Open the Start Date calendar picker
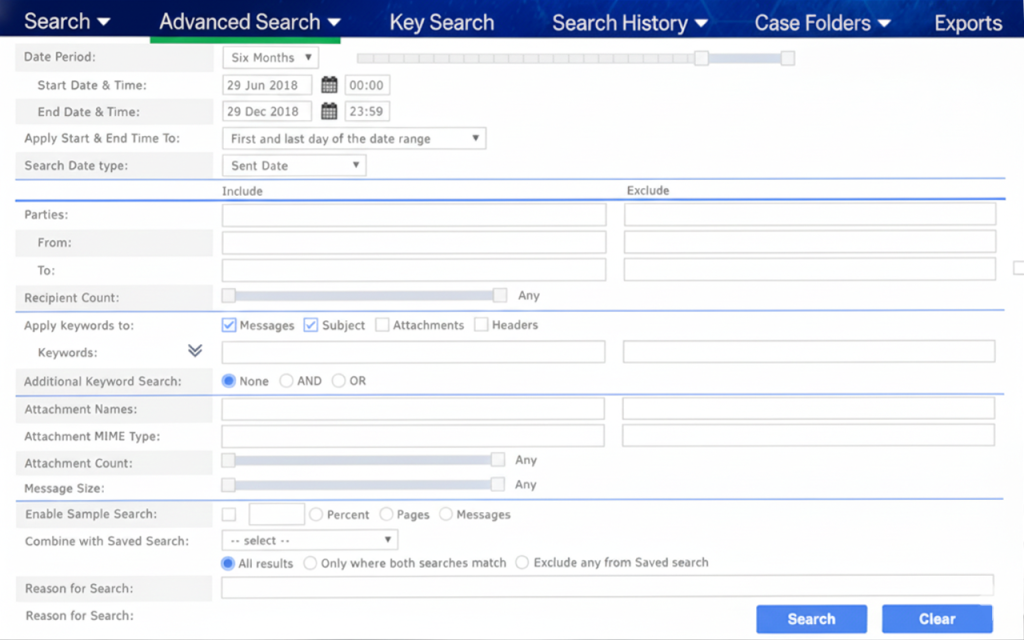1024x640 pixels. pos(329,86)
